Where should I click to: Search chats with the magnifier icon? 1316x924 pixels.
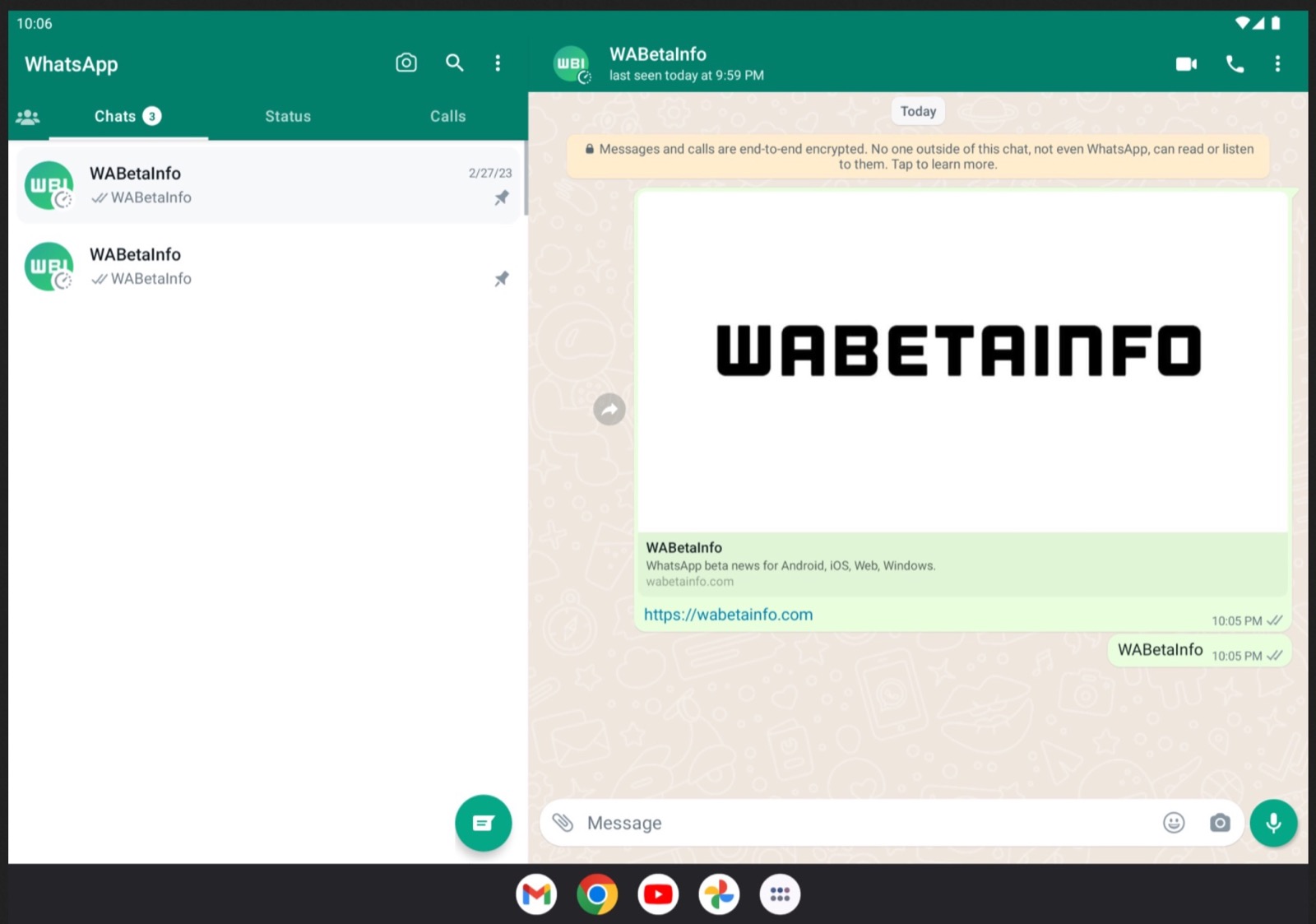(x=454, y=63)
